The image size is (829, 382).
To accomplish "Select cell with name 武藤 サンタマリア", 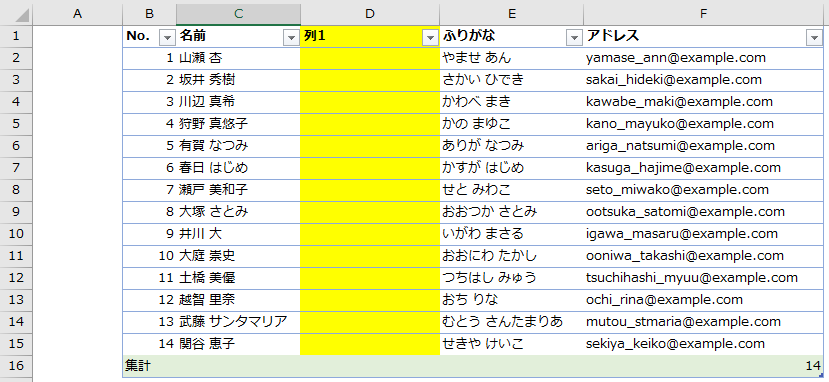I will 238,322.
